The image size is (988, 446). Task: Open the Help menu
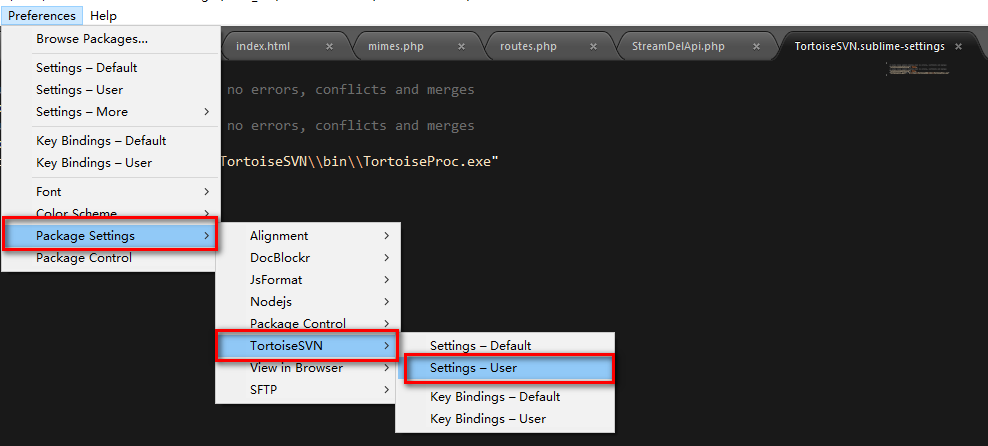pyautogui.click(x=103, y=15)
